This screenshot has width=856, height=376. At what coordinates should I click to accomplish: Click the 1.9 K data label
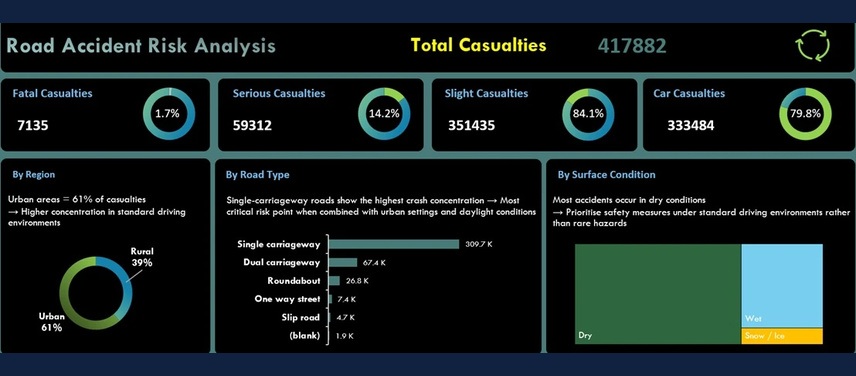pos(344,336)
